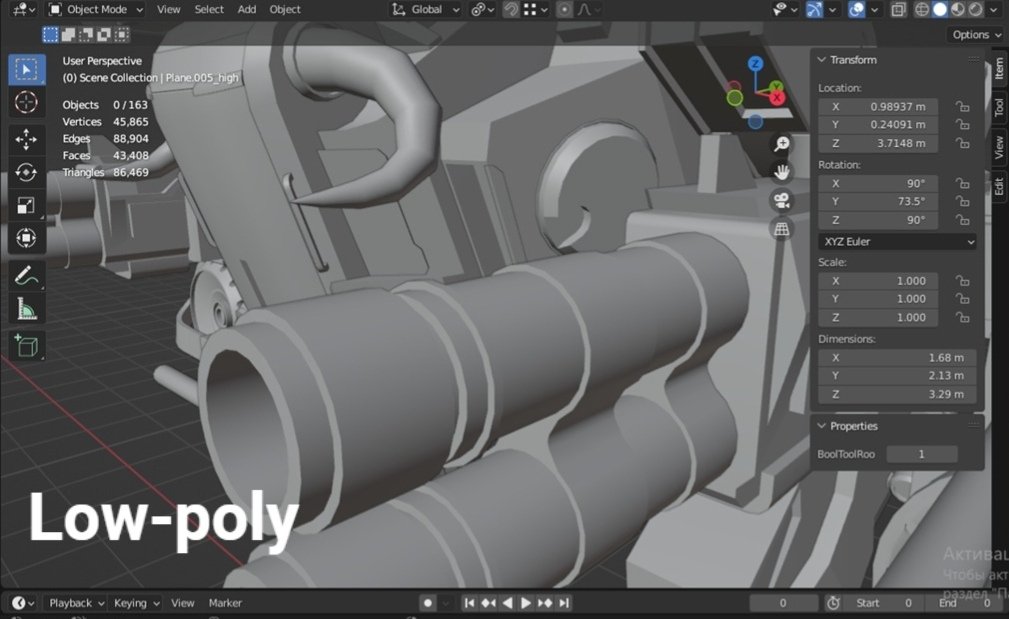Switch perspective/orthographic grid icon
1009x619 pixels.
[x=782, y=228]
